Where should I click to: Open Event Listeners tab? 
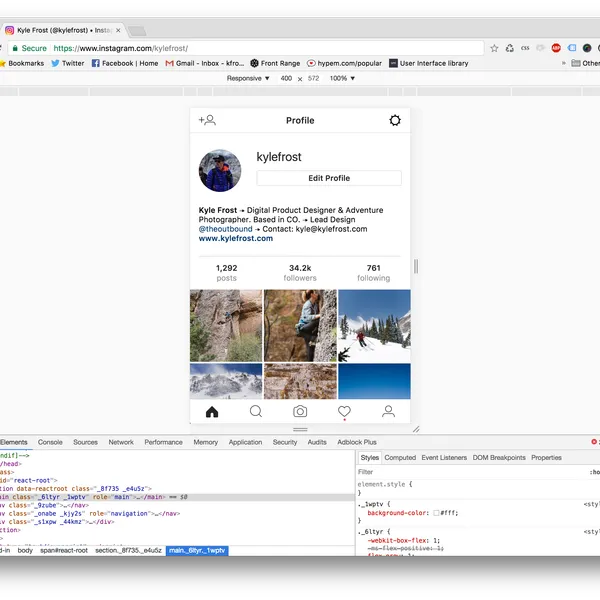coord(444,458)
